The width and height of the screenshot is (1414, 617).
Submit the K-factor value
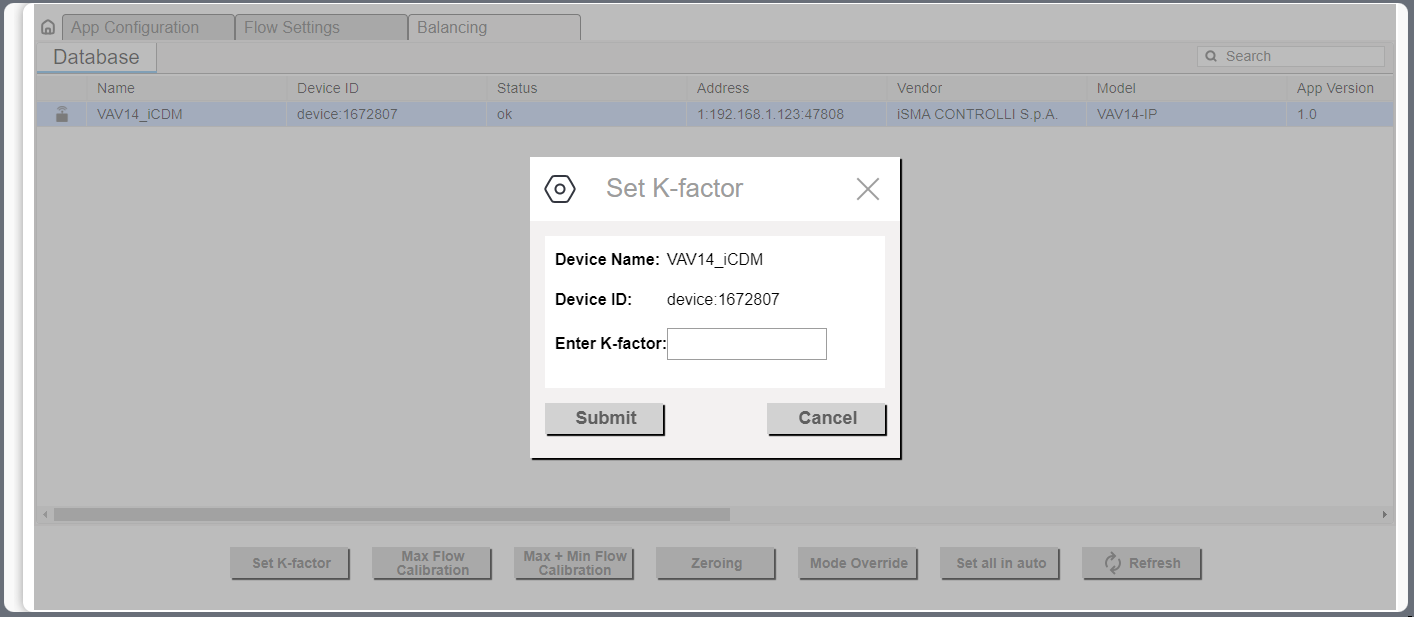[604, 418]
